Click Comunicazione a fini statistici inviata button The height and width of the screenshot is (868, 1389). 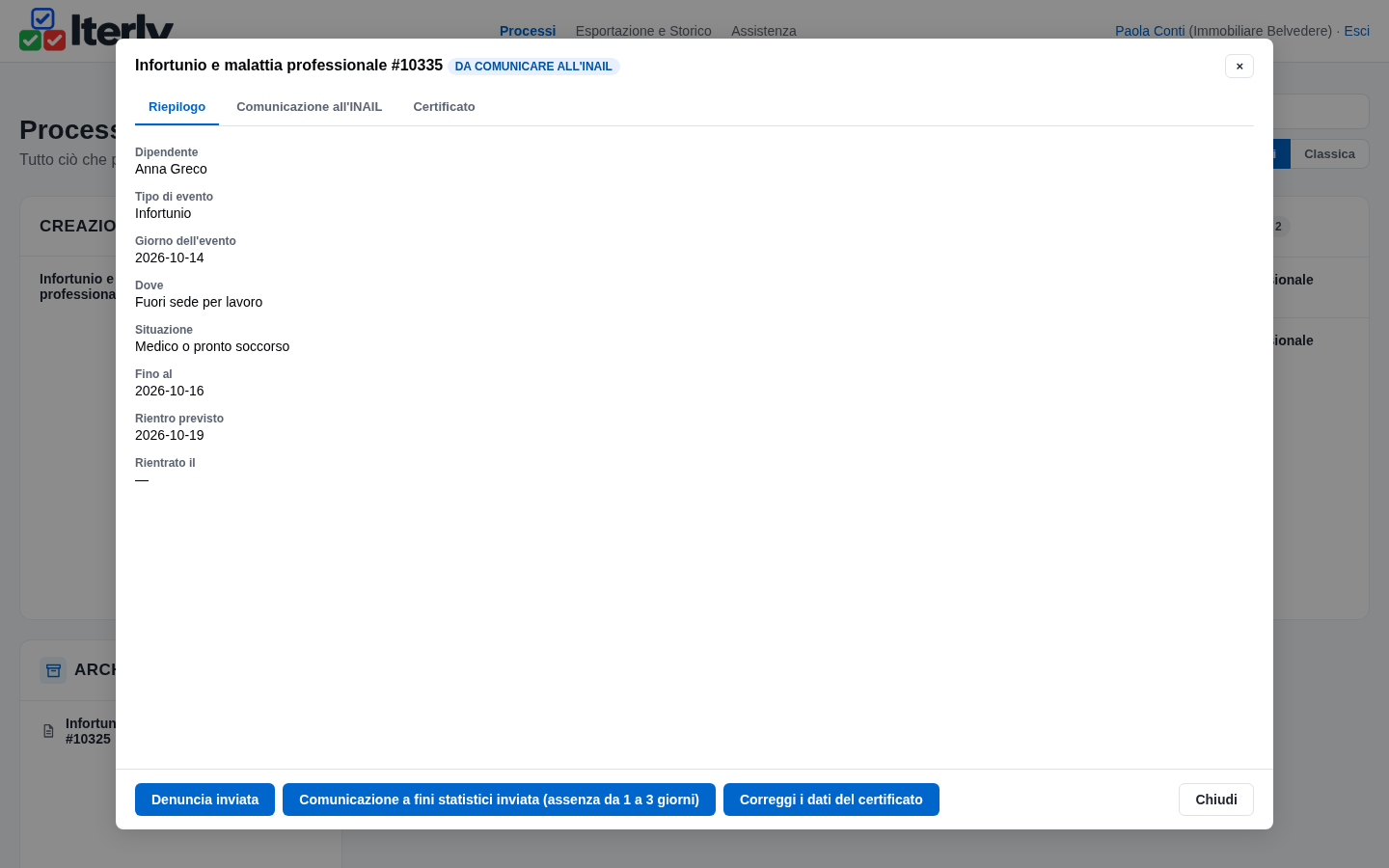(499, 800)
